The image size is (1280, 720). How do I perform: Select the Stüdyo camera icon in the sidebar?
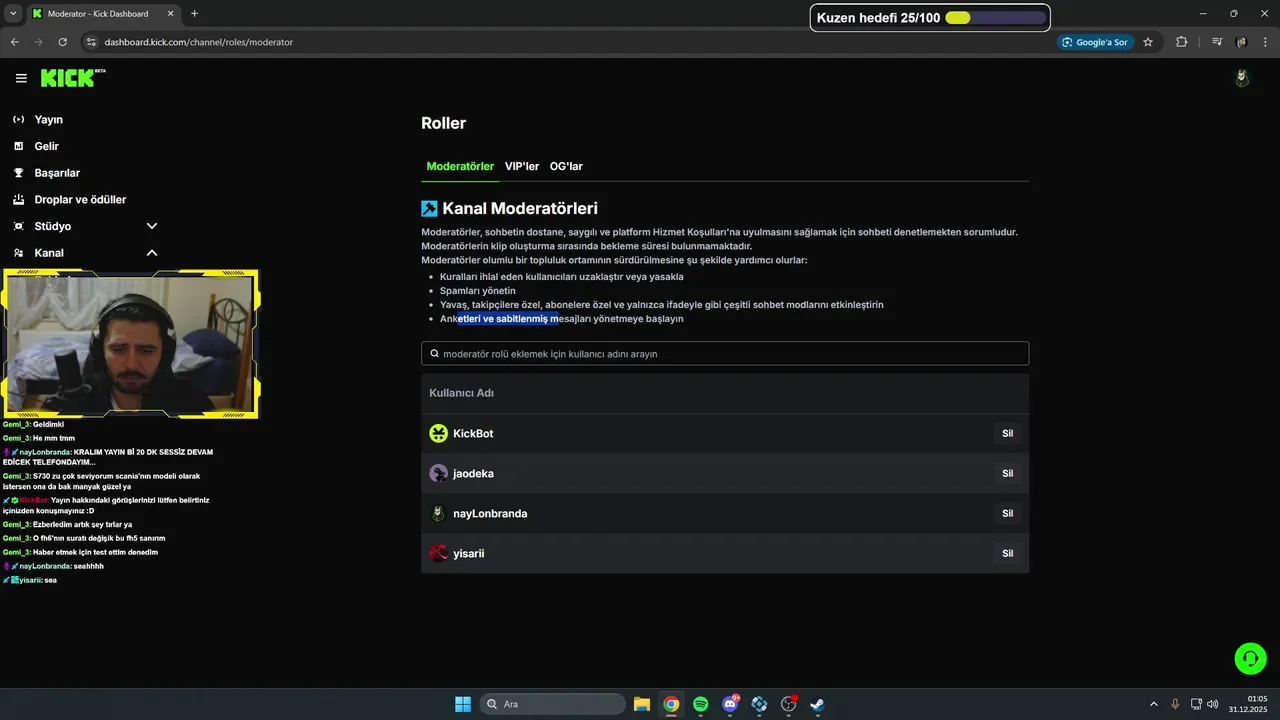18,226
